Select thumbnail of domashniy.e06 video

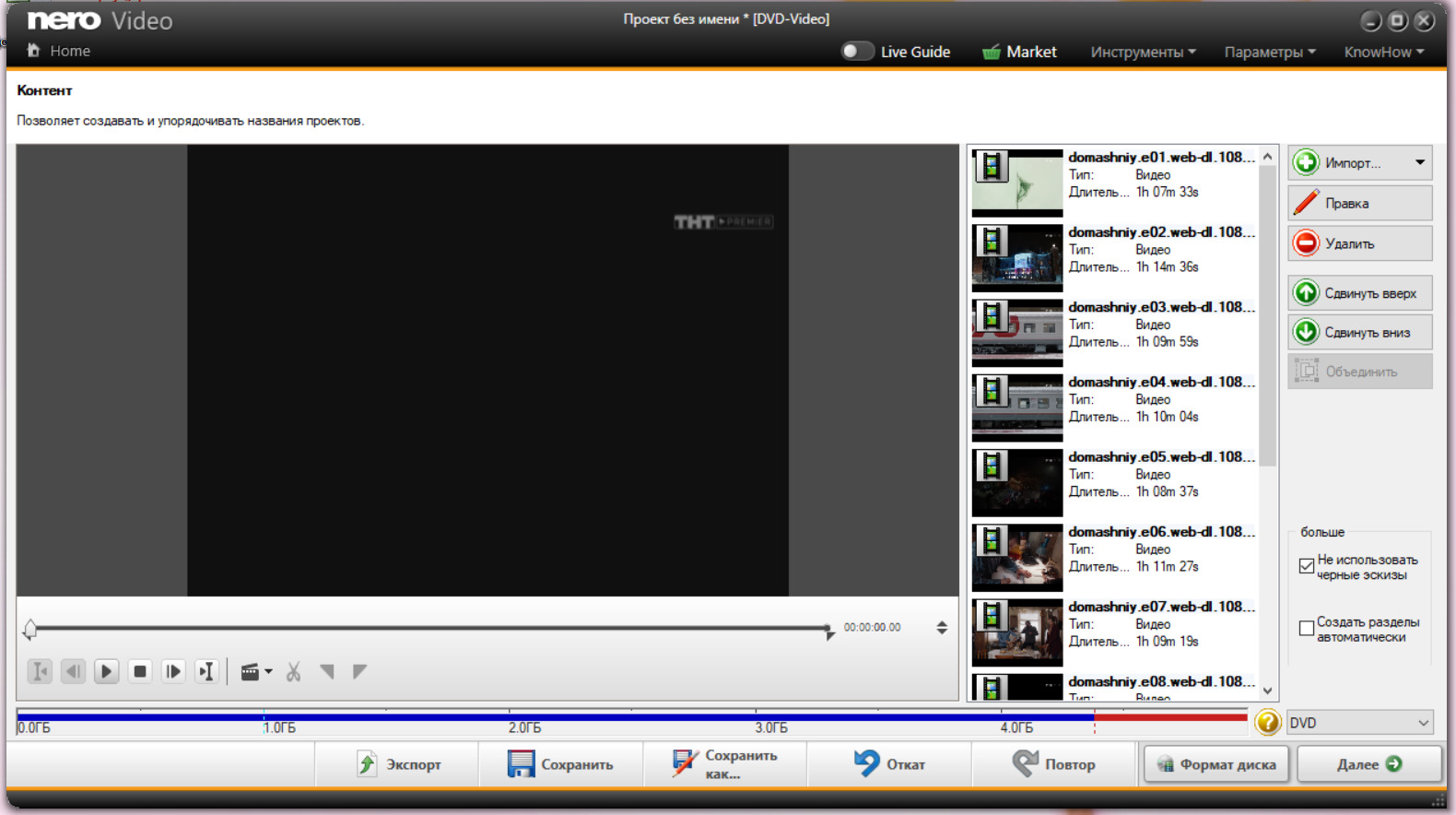(x=1017, y=558)
